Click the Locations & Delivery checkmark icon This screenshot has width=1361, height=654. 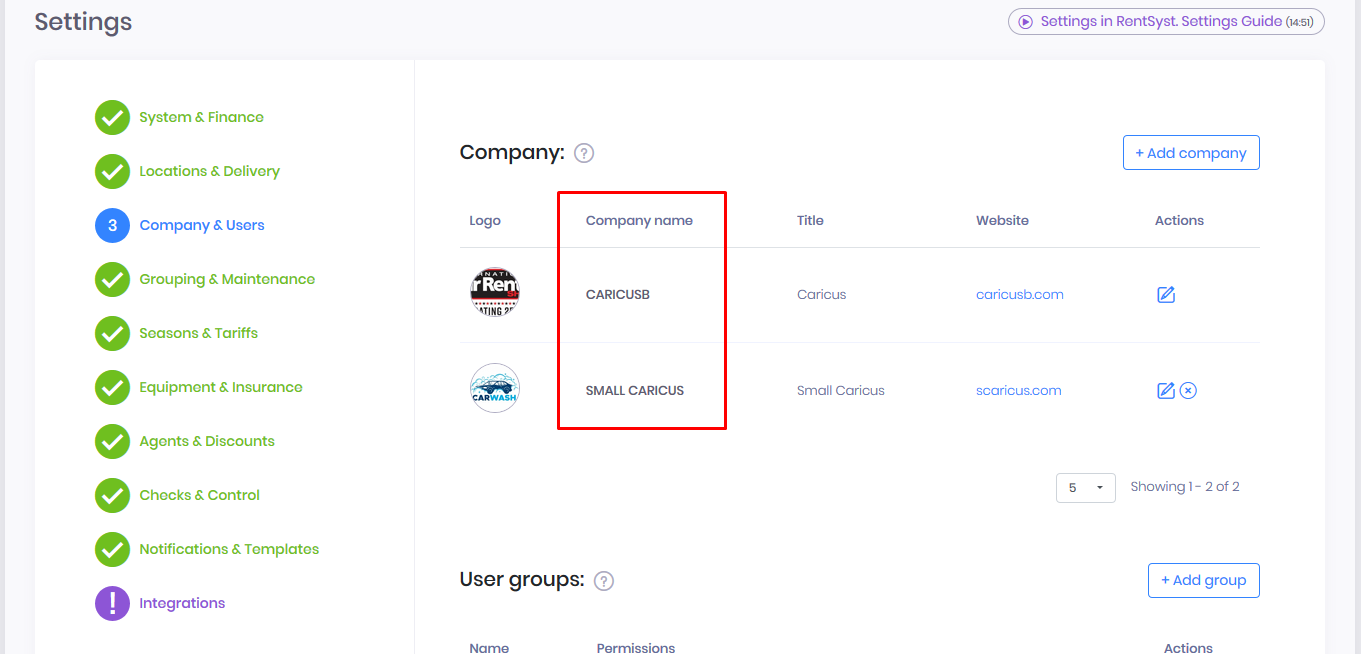[x=112, y=171]
